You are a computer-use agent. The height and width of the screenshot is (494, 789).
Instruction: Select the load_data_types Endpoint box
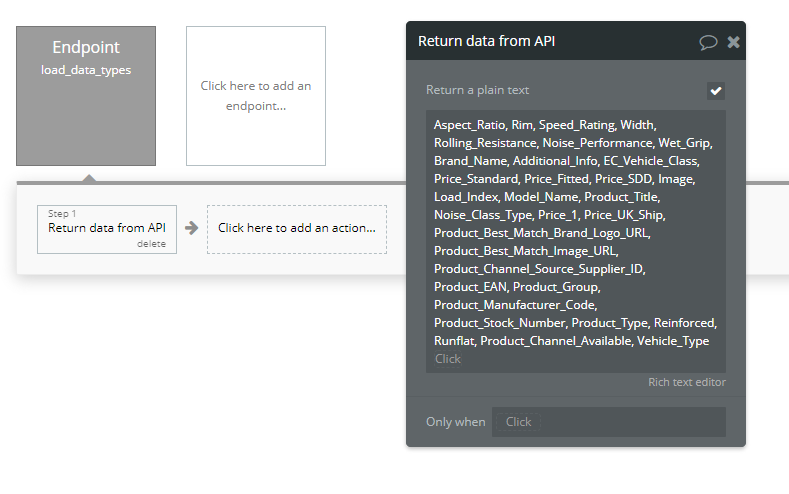point(86,96)
